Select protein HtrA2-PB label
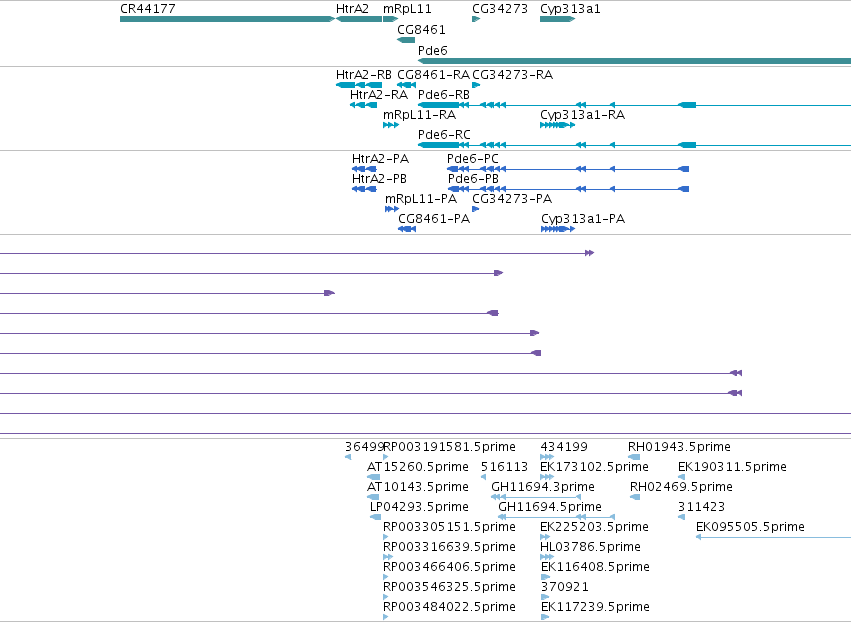 click(x=379, y=179)
